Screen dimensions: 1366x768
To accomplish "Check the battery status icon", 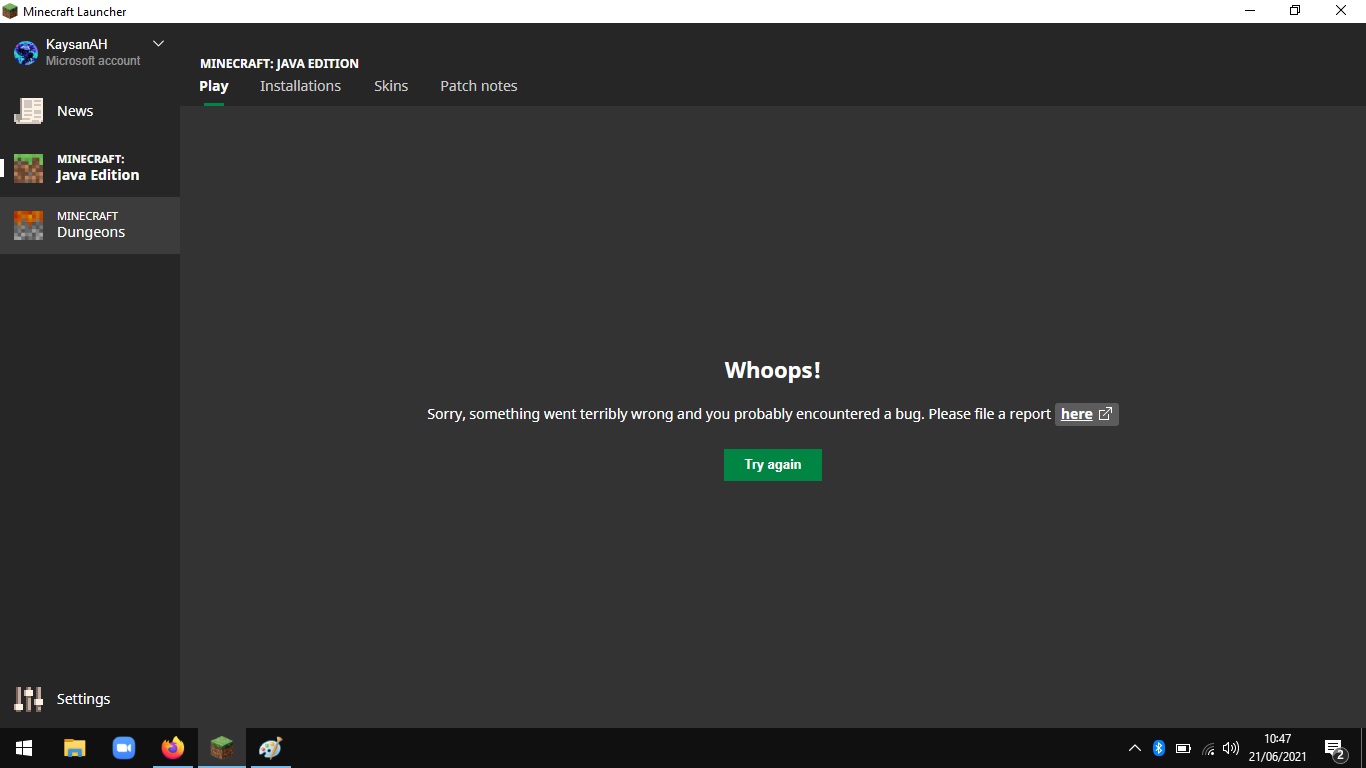I will (x=1183, y=748).
